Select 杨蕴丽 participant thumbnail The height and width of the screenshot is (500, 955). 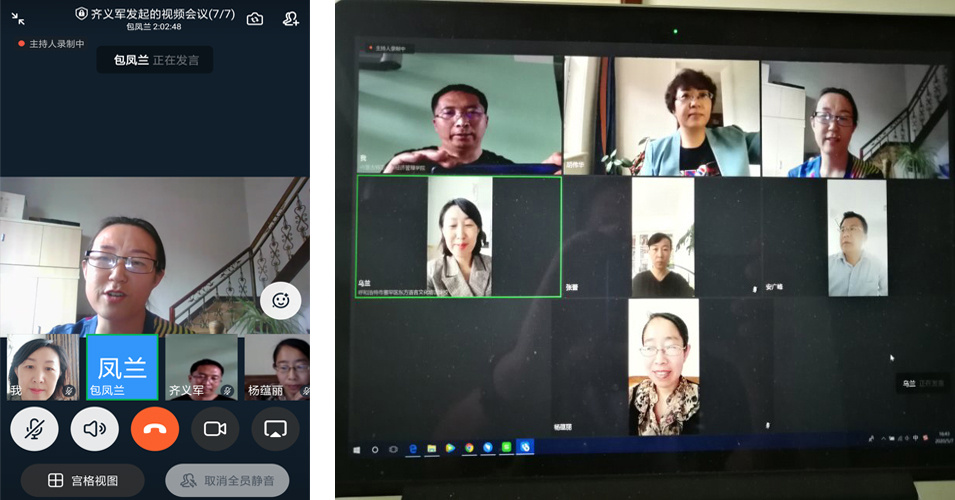(277, 367)
